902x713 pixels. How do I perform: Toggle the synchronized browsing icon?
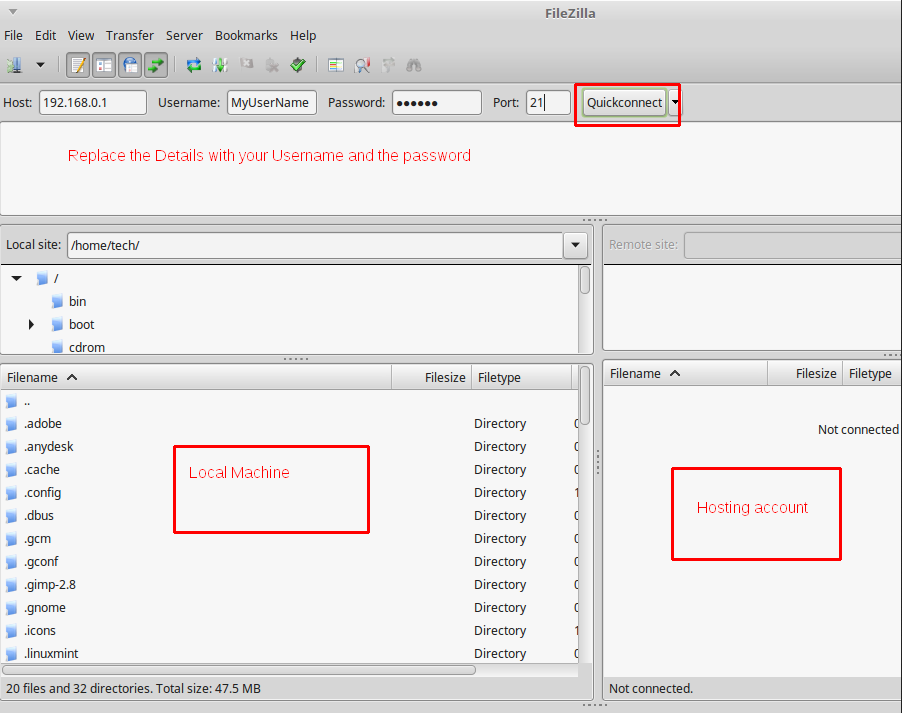[x=388, y=65]
